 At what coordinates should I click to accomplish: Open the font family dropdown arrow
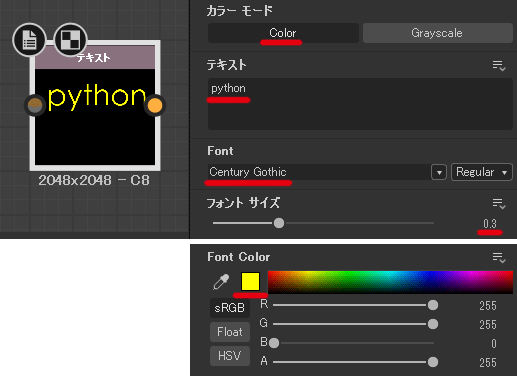(439, 172)
